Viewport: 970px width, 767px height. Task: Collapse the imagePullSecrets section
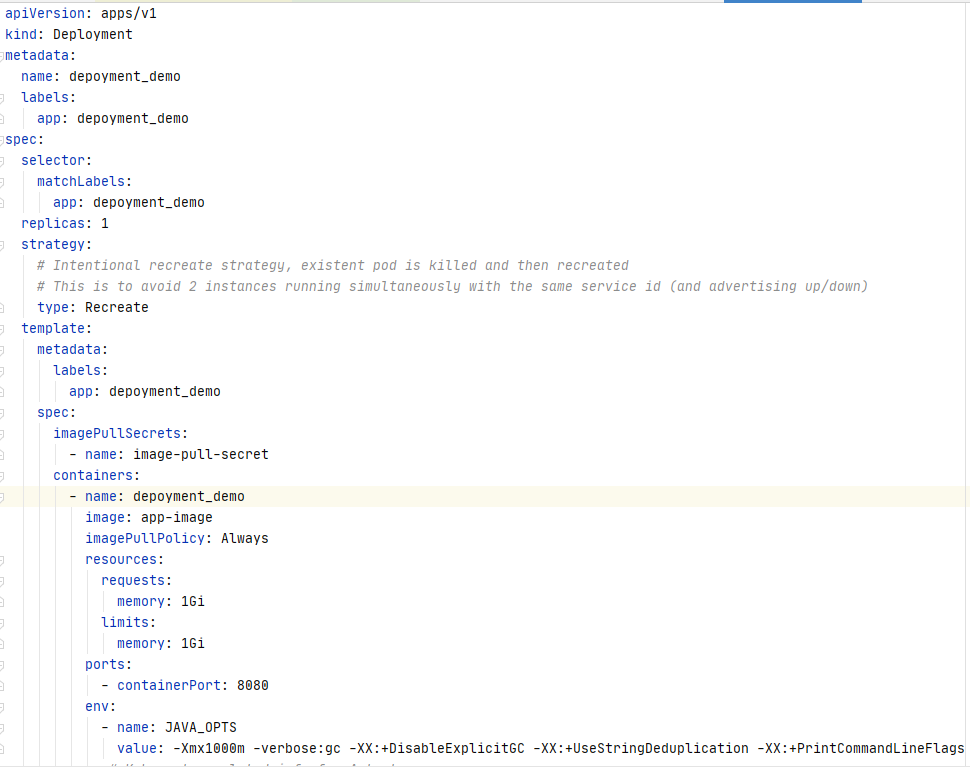click(5, 433)
